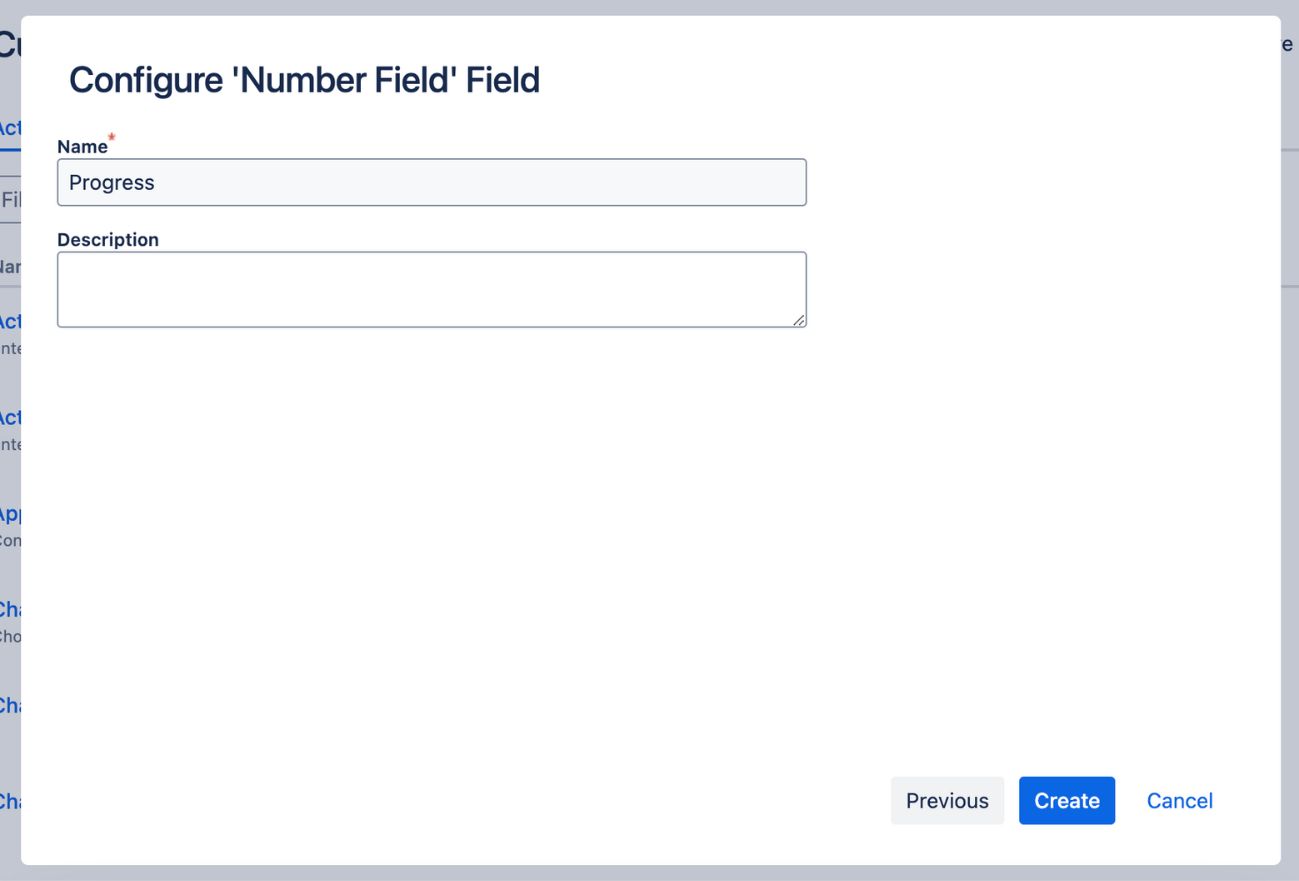Viewport: 1299px width, 881px height.
Task: Click the Description textarea resize handle
Action: [x=799, y=320]
